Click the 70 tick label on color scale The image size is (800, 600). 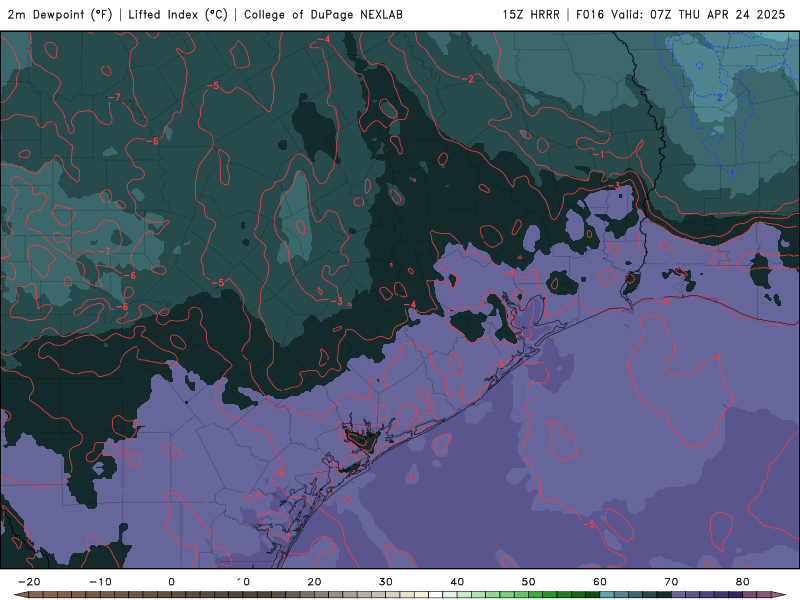(671, 582)
